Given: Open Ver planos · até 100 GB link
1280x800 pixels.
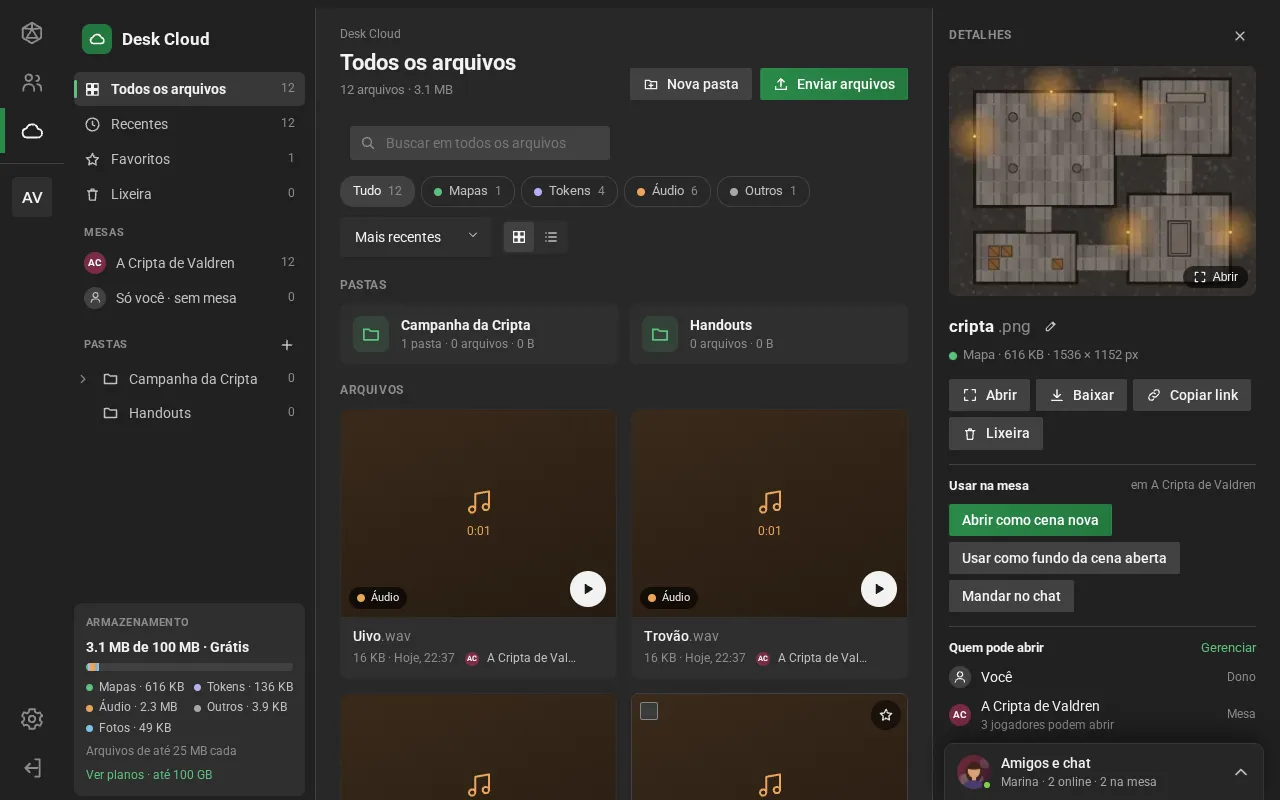Looking at the screenshot, I should coord(149,775).
